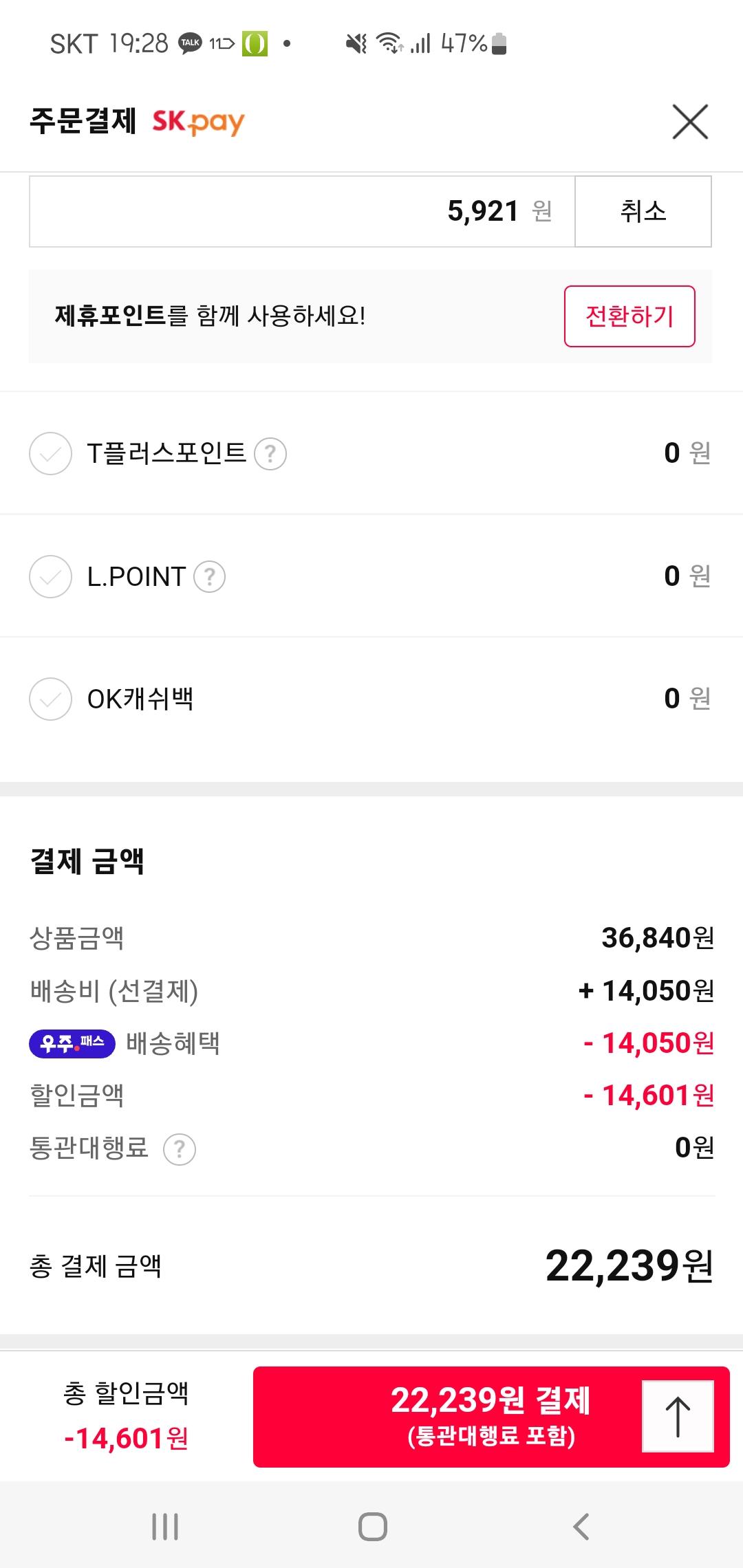Close the SK pay order payment page

tap(690, 122)
